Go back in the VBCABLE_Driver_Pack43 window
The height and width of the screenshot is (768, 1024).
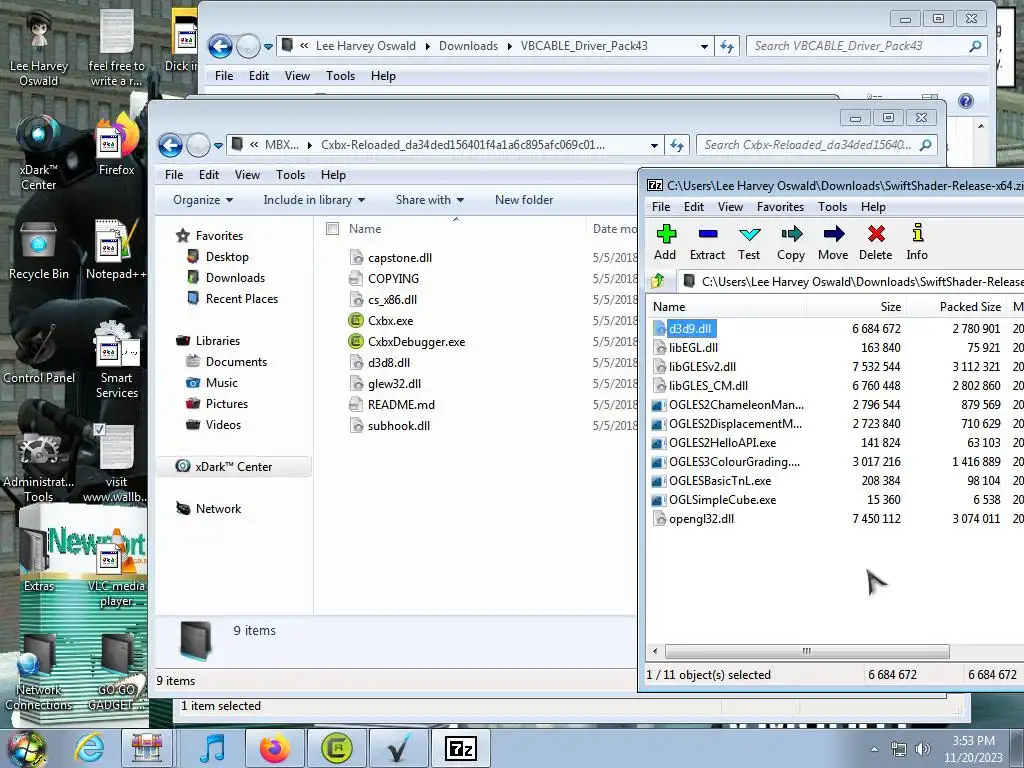pyautogui.click(x=220, y=46)
